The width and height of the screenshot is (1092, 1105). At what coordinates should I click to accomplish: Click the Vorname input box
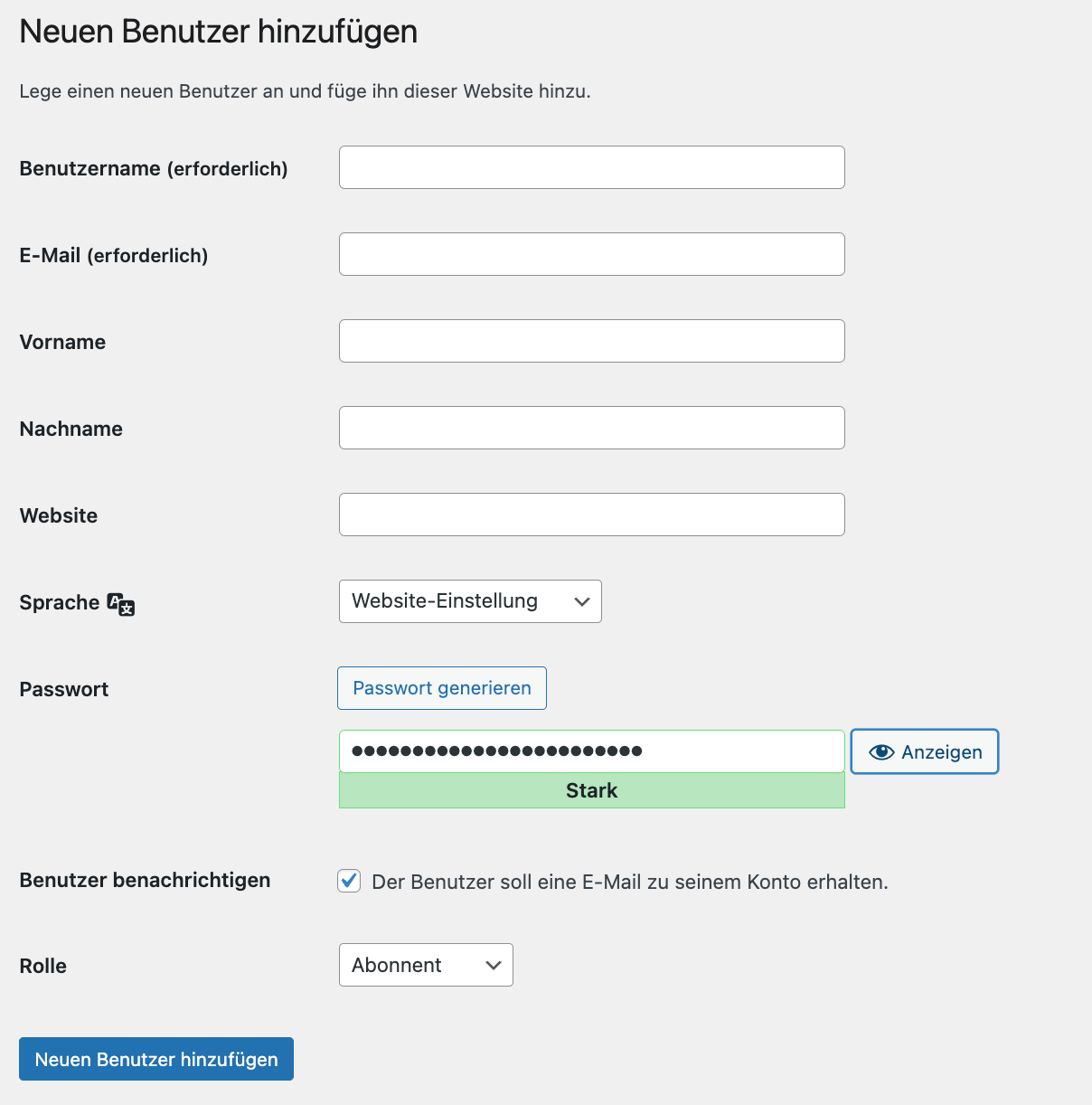point(592,341)
